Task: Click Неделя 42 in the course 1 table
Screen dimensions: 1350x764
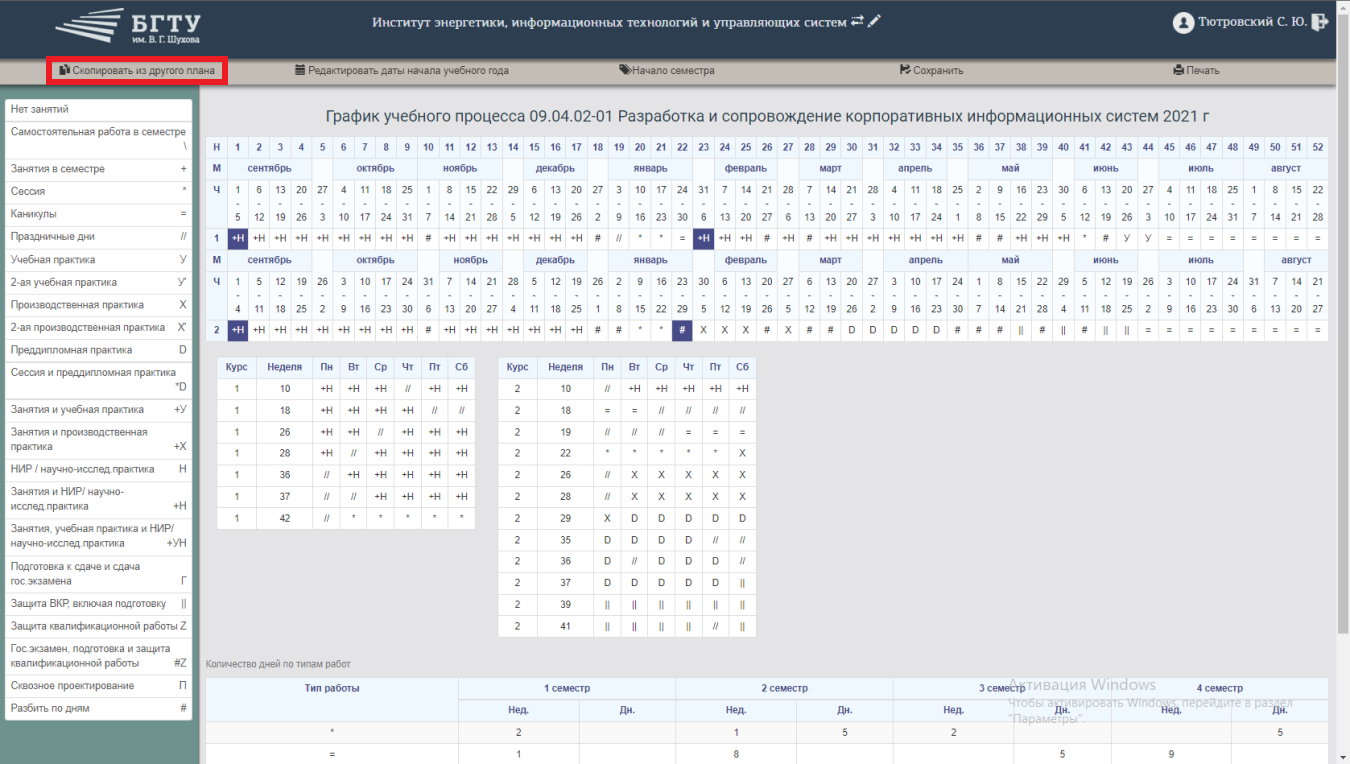Action: (x=285, y=518)
